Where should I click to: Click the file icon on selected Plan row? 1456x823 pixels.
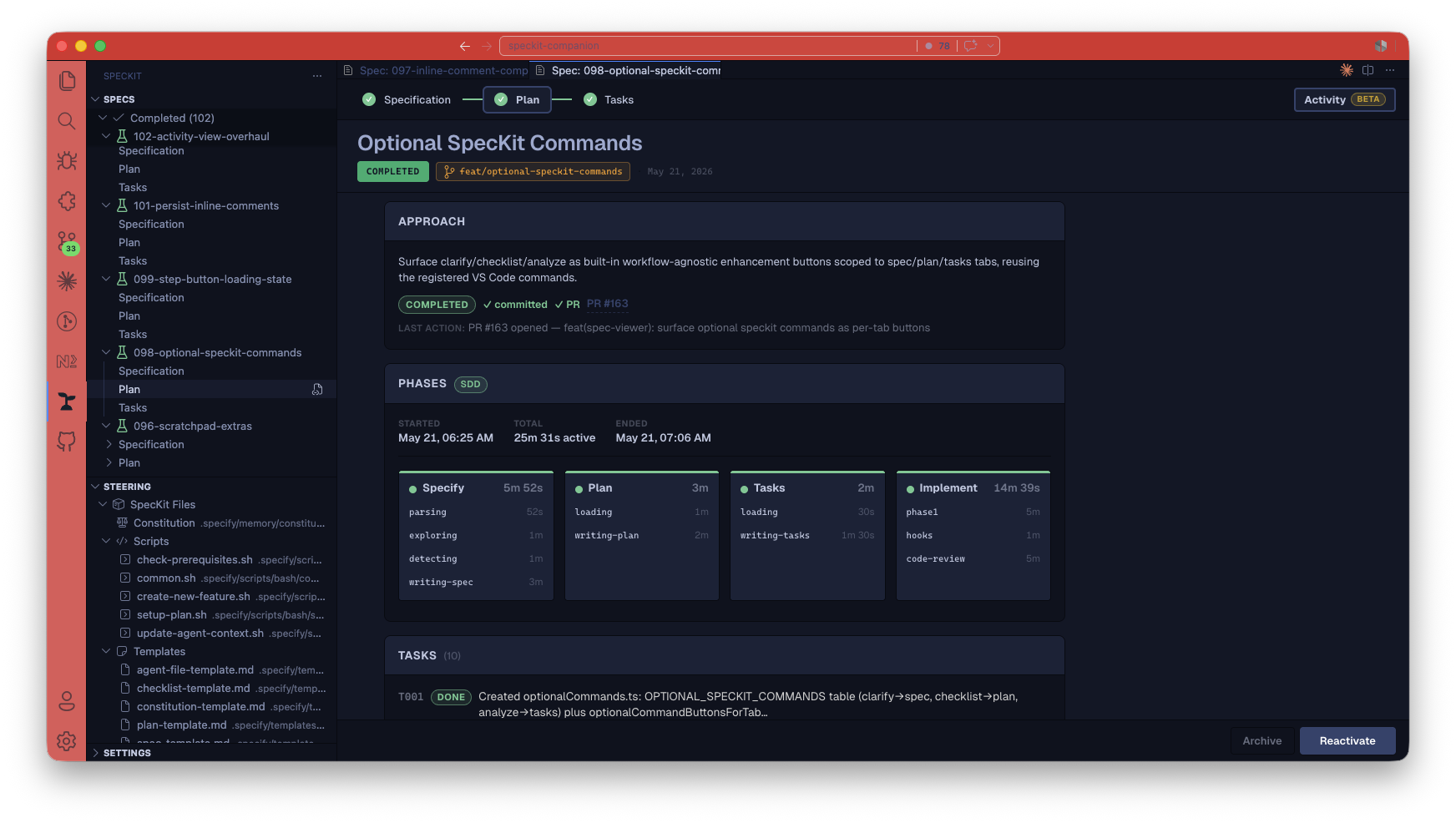click(317, 390)
